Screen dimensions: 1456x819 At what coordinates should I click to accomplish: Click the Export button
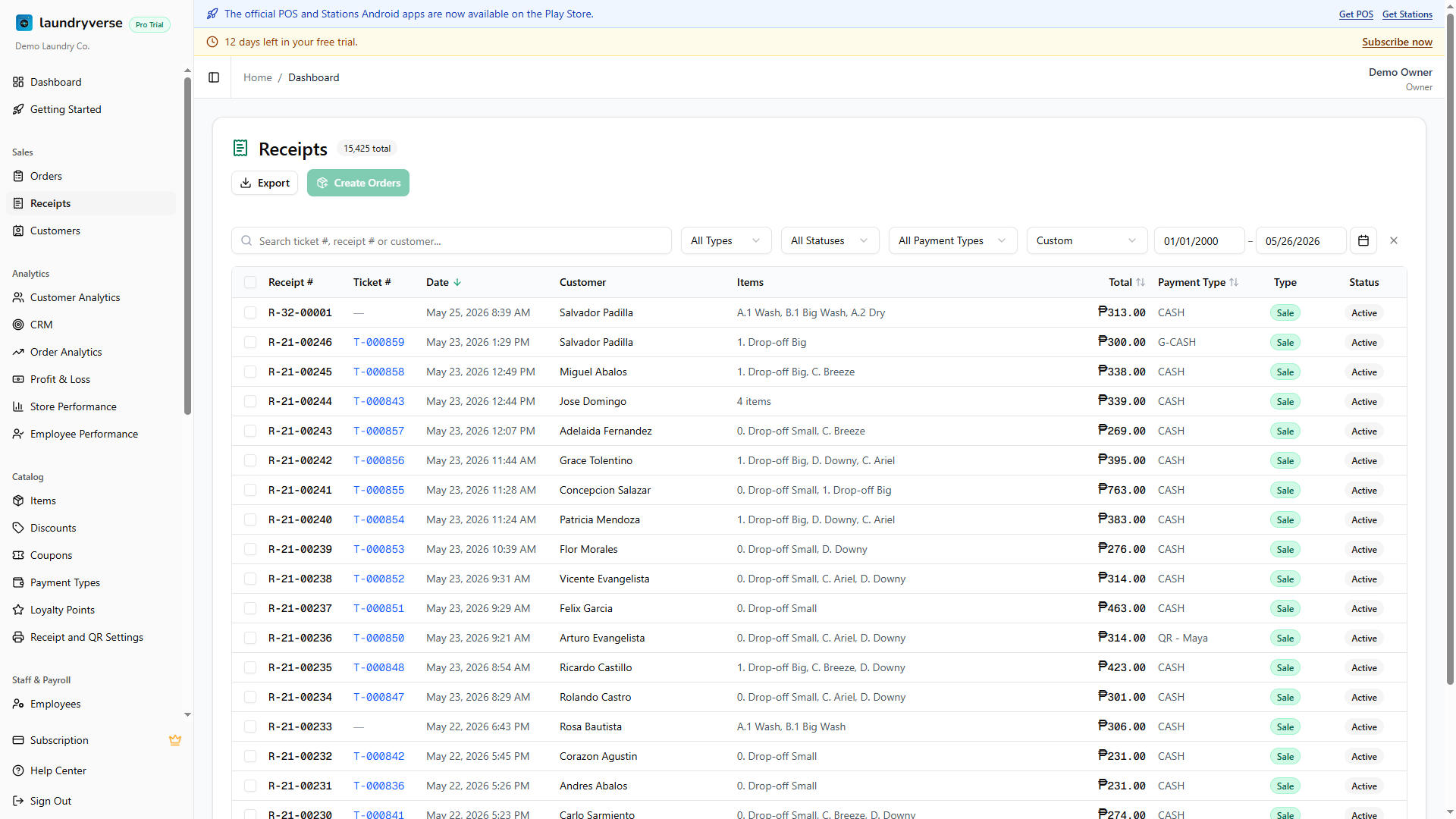pyautogui.click(x=265, y=183)
